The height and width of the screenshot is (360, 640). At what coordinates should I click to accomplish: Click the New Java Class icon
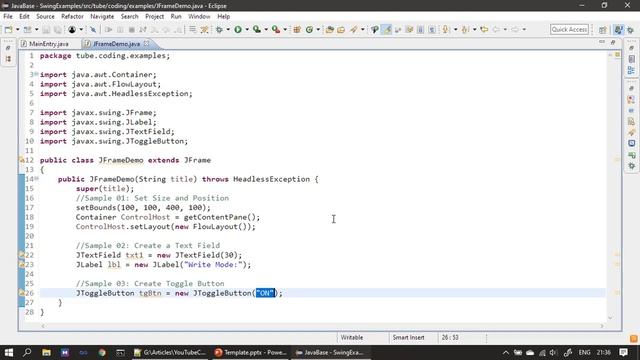click(309, 29)
